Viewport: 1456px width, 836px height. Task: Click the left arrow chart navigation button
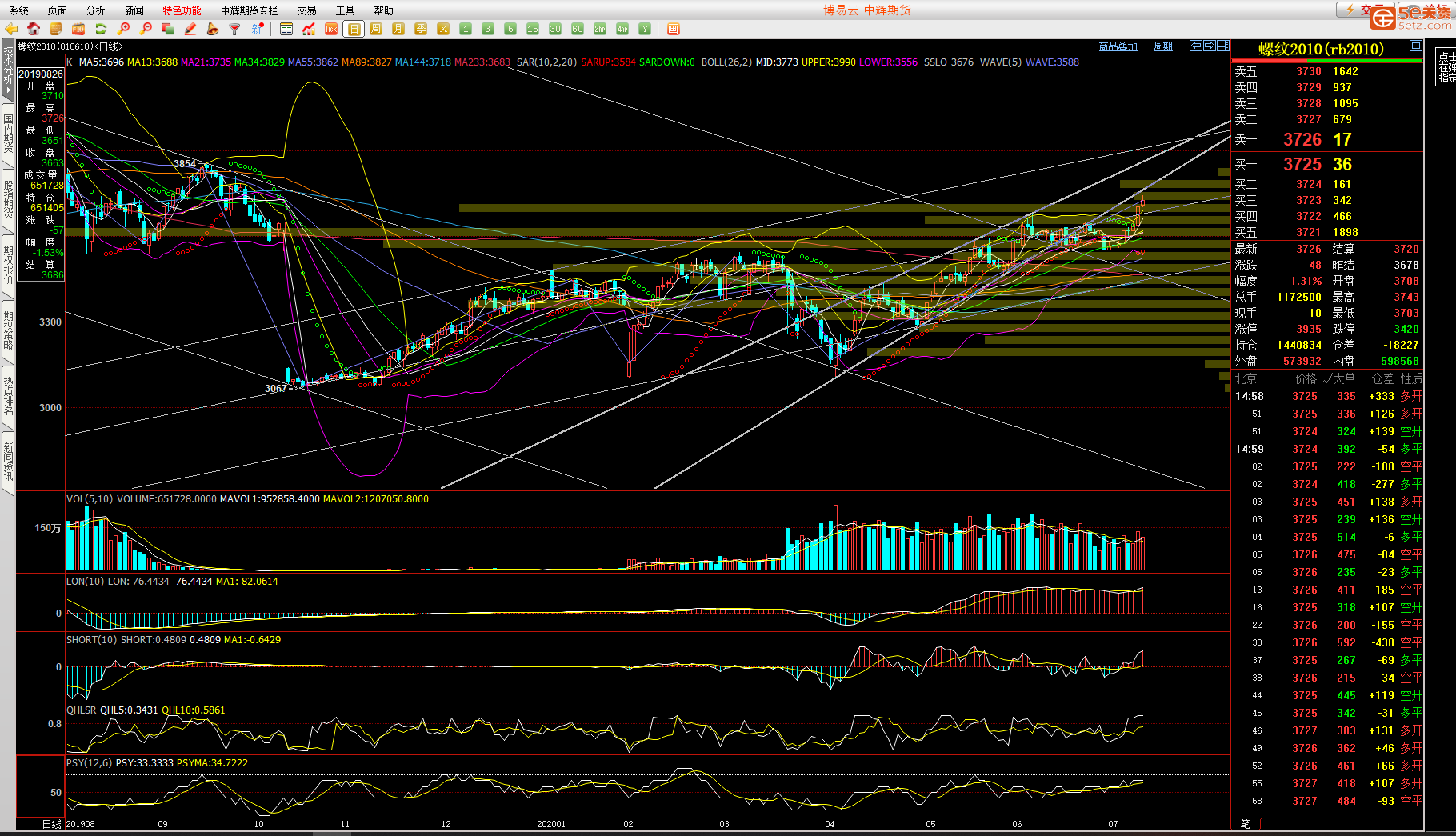(x=1196, y=46)
